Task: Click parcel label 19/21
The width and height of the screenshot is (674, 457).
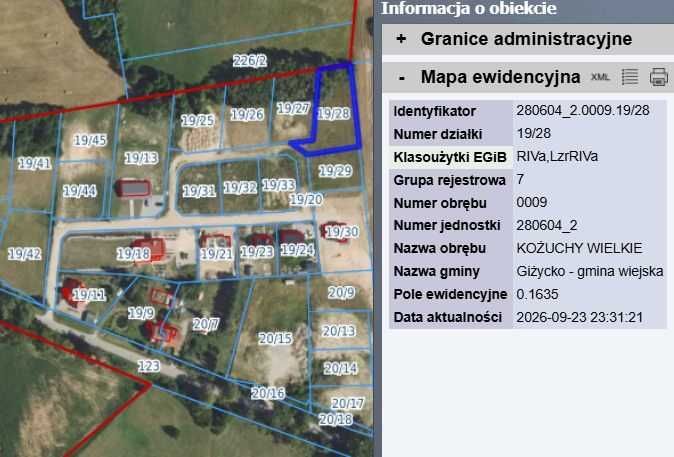Action: [216, 254]
